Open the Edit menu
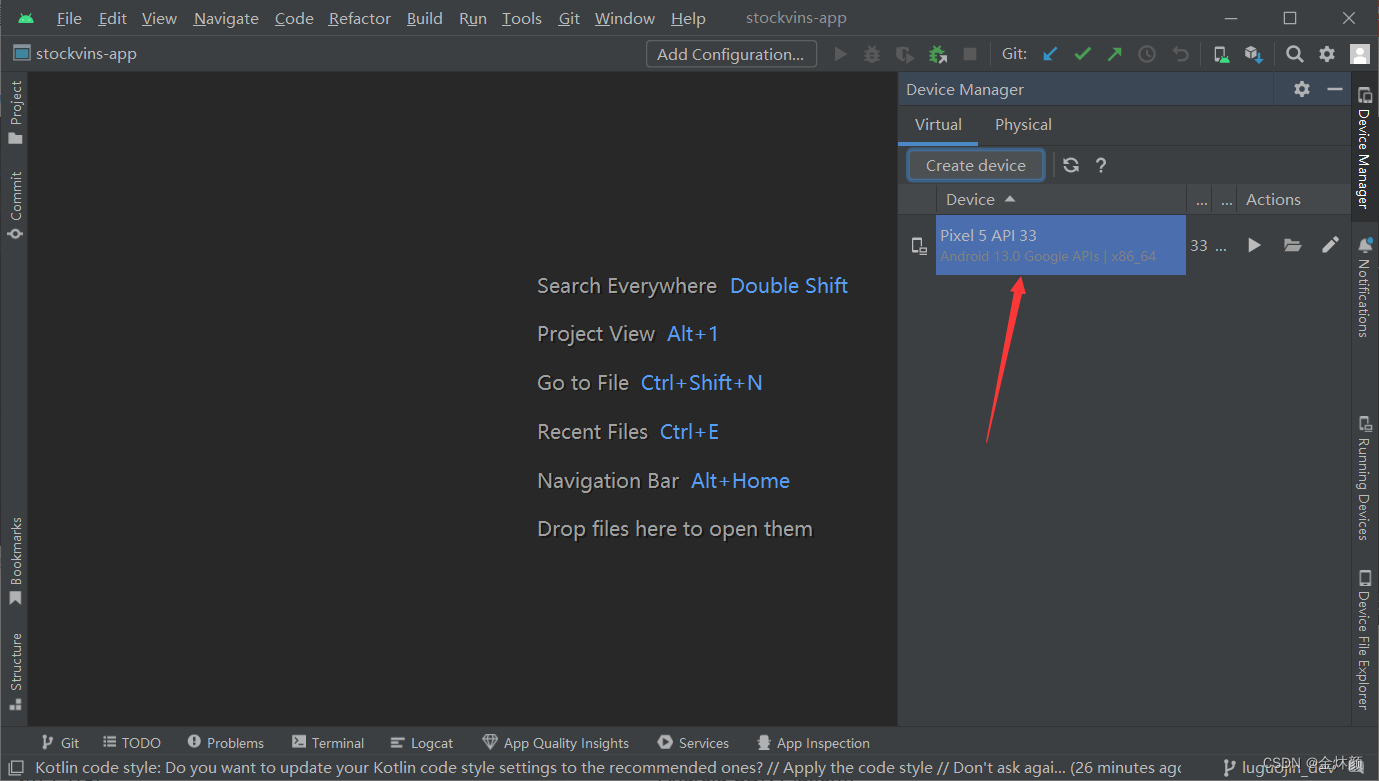The width and height of the screenshot is (1379, 781). click(112, 18)
